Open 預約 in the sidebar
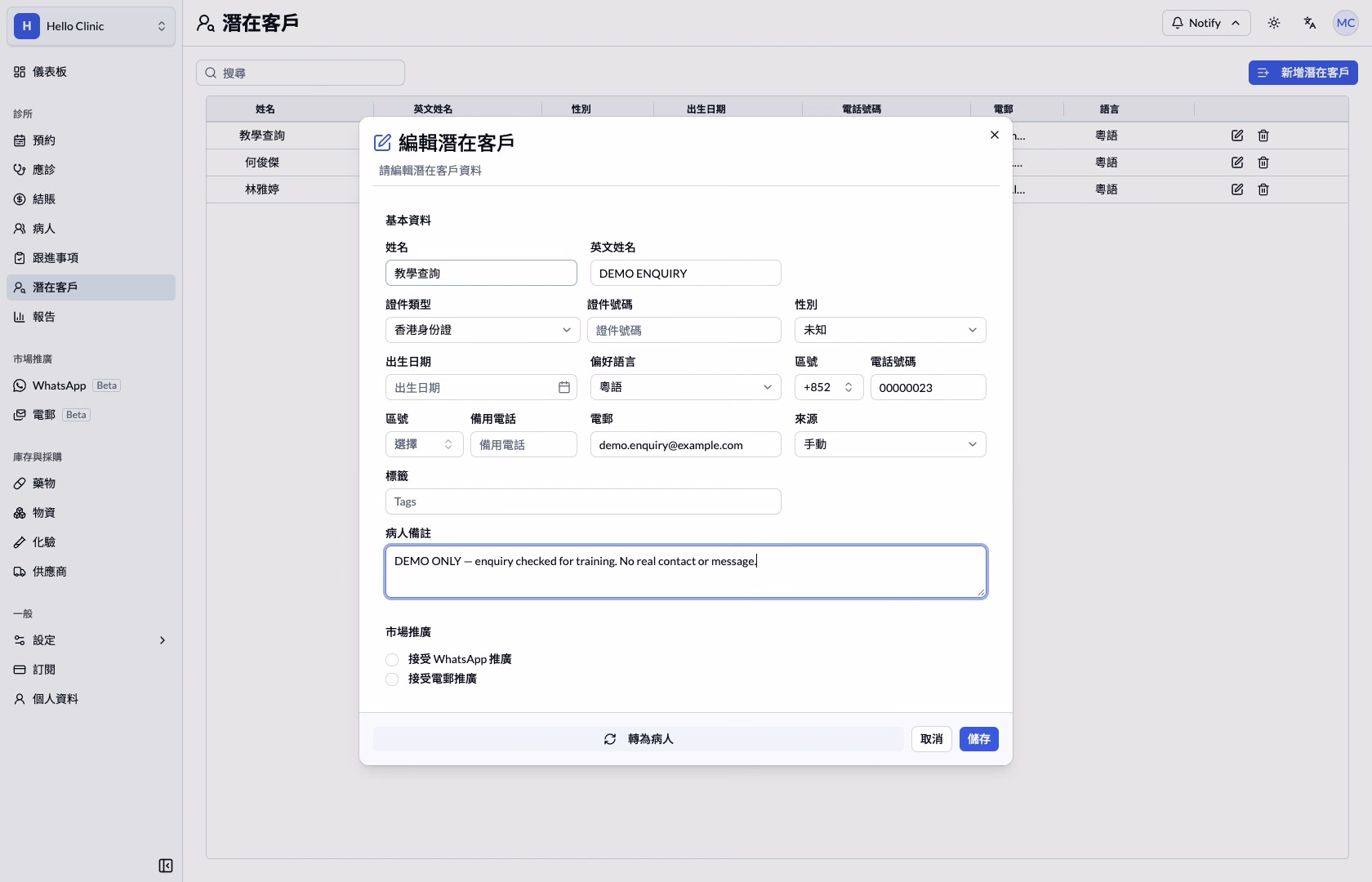The width and height of the screenshot is (1372, 882). (x=91, y=140)
